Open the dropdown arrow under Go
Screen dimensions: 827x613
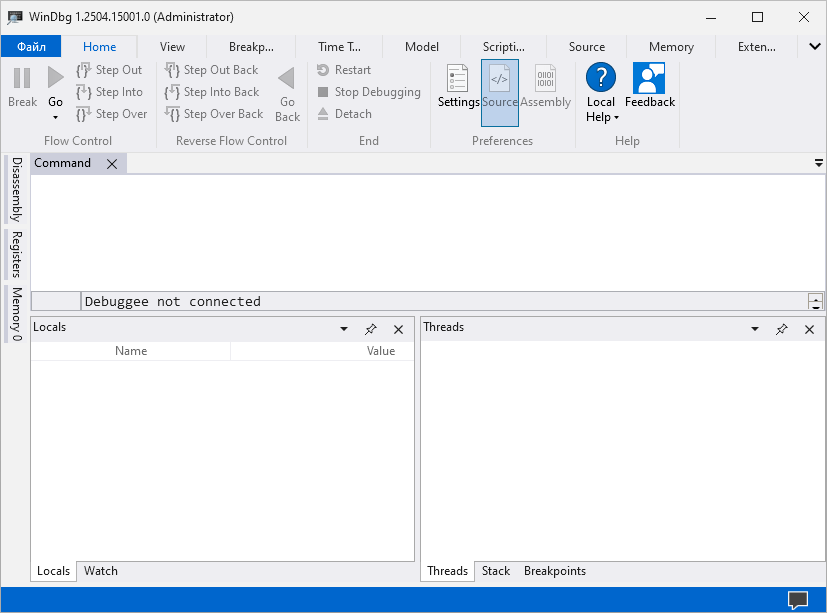(55, 117)
